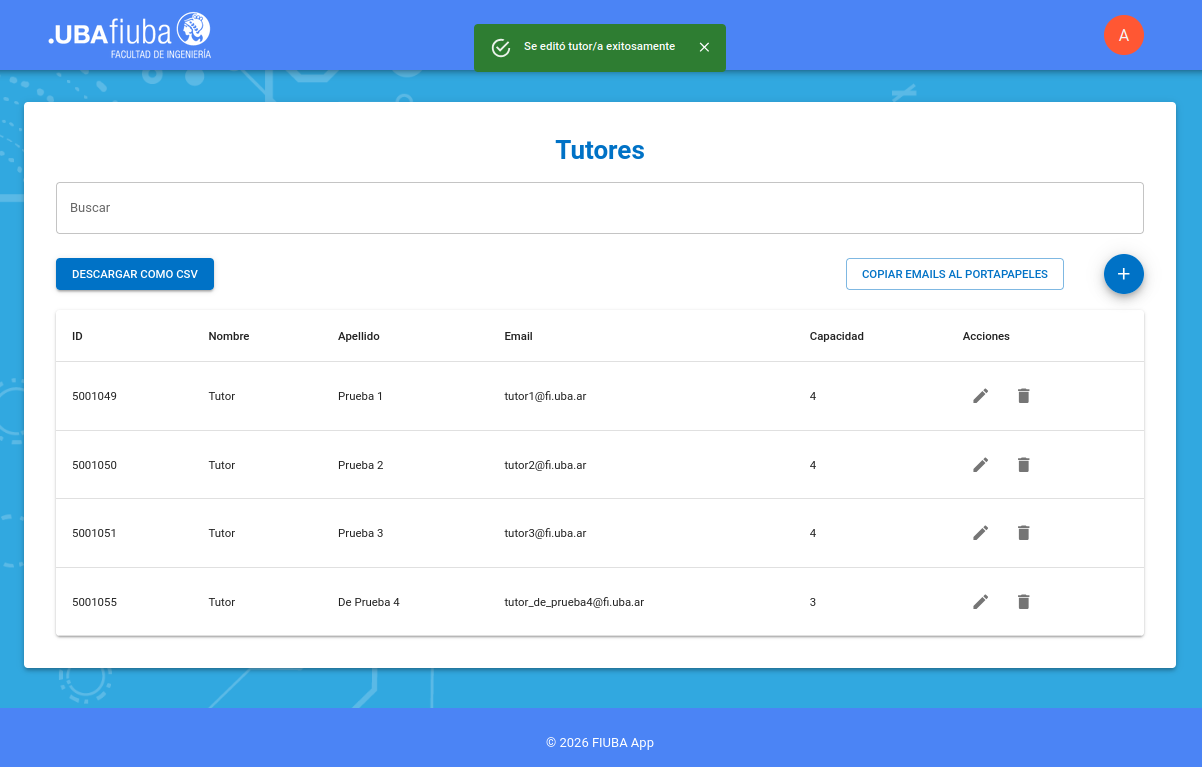Viewport: 1202px width, 767px height.
Task: Copy emails to clipboard
Action: pyautogui.click(x=954, y=274)
